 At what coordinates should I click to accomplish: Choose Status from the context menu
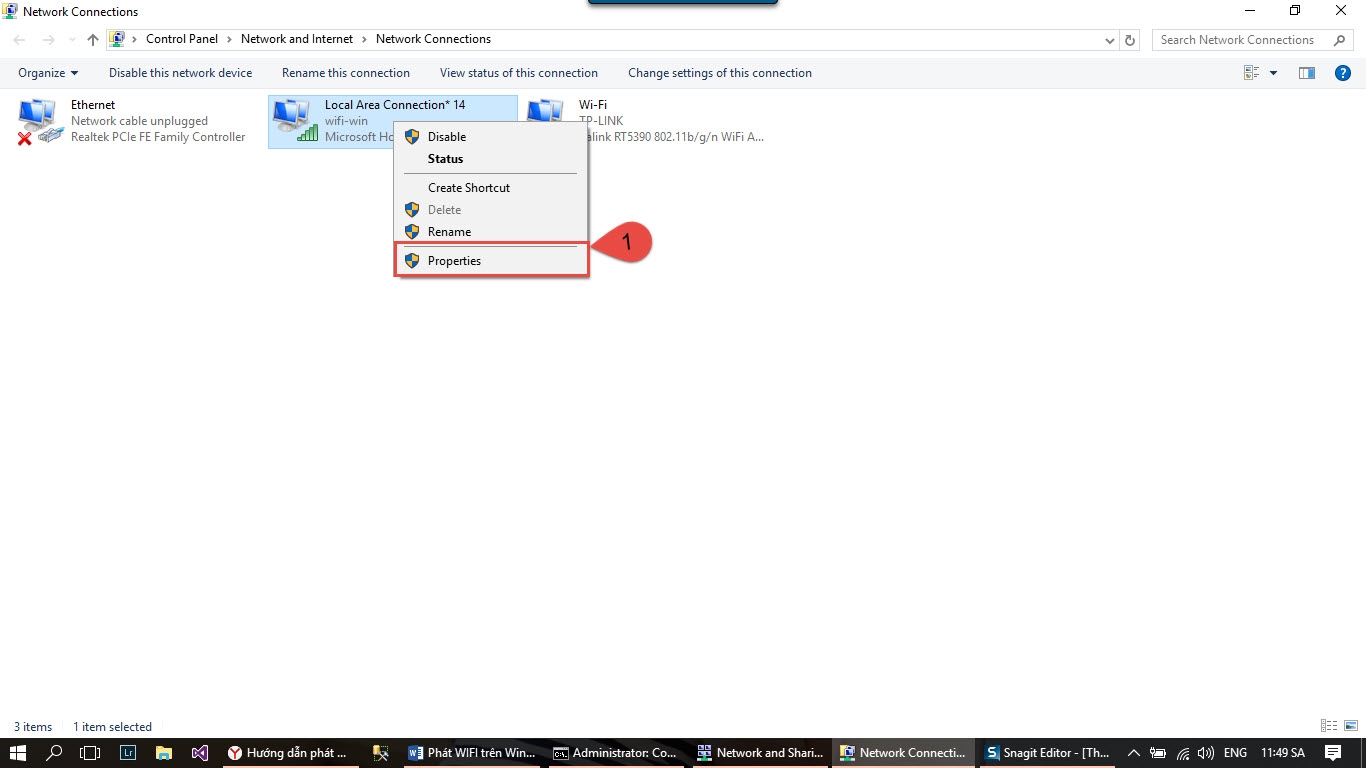pos(492,159)
